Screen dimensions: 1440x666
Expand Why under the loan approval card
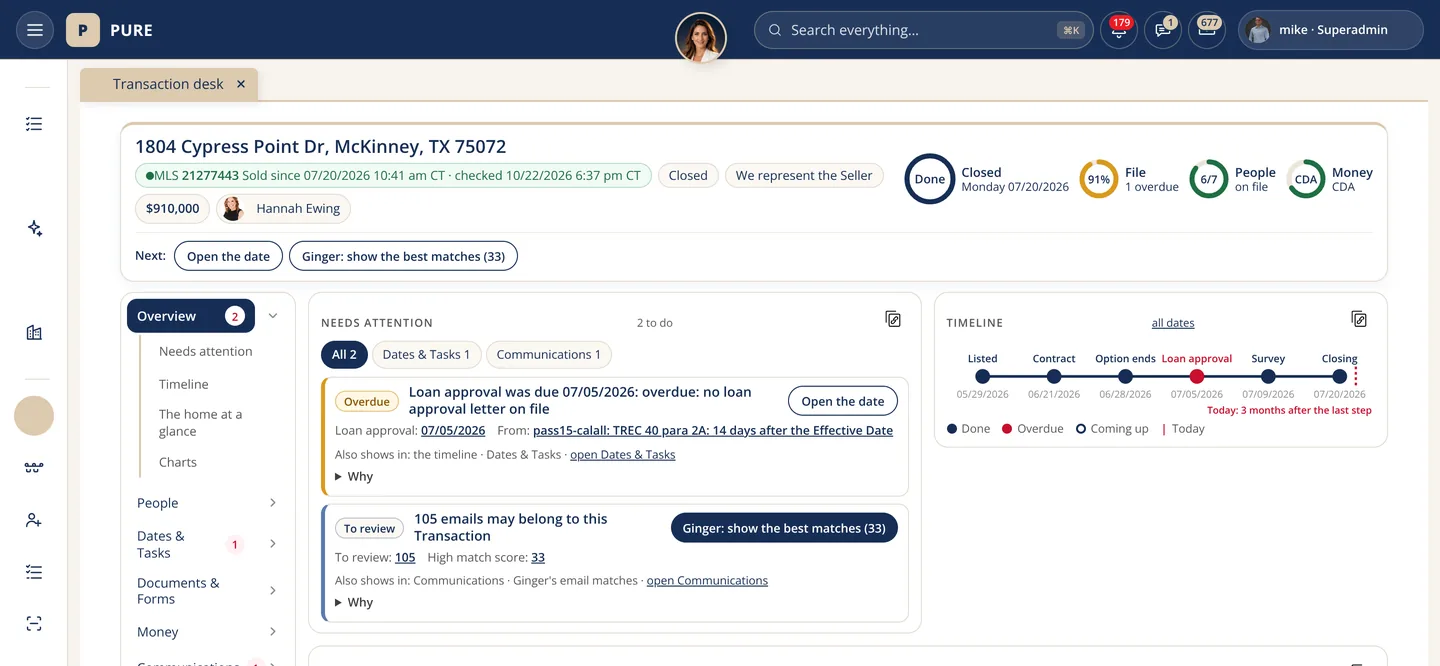click(x=354, y=477)
